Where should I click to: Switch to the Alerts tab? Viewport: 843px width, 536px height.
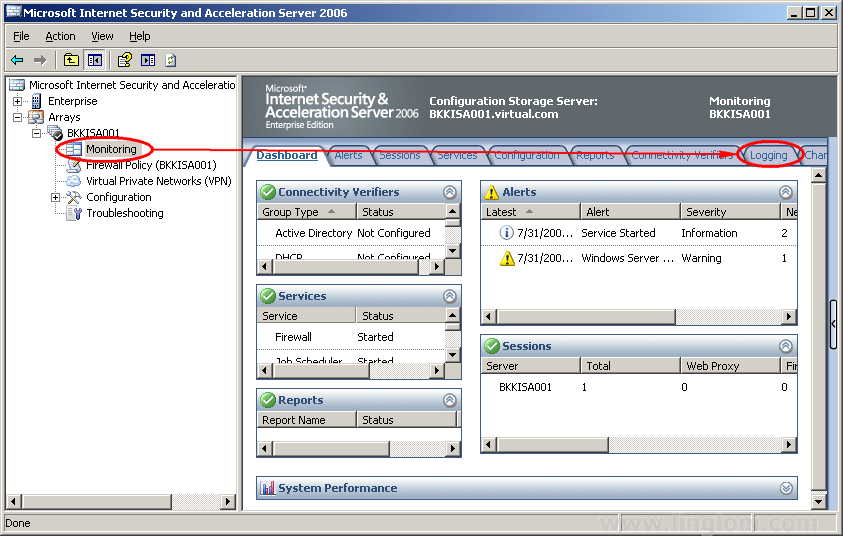(x=348, y=155)
